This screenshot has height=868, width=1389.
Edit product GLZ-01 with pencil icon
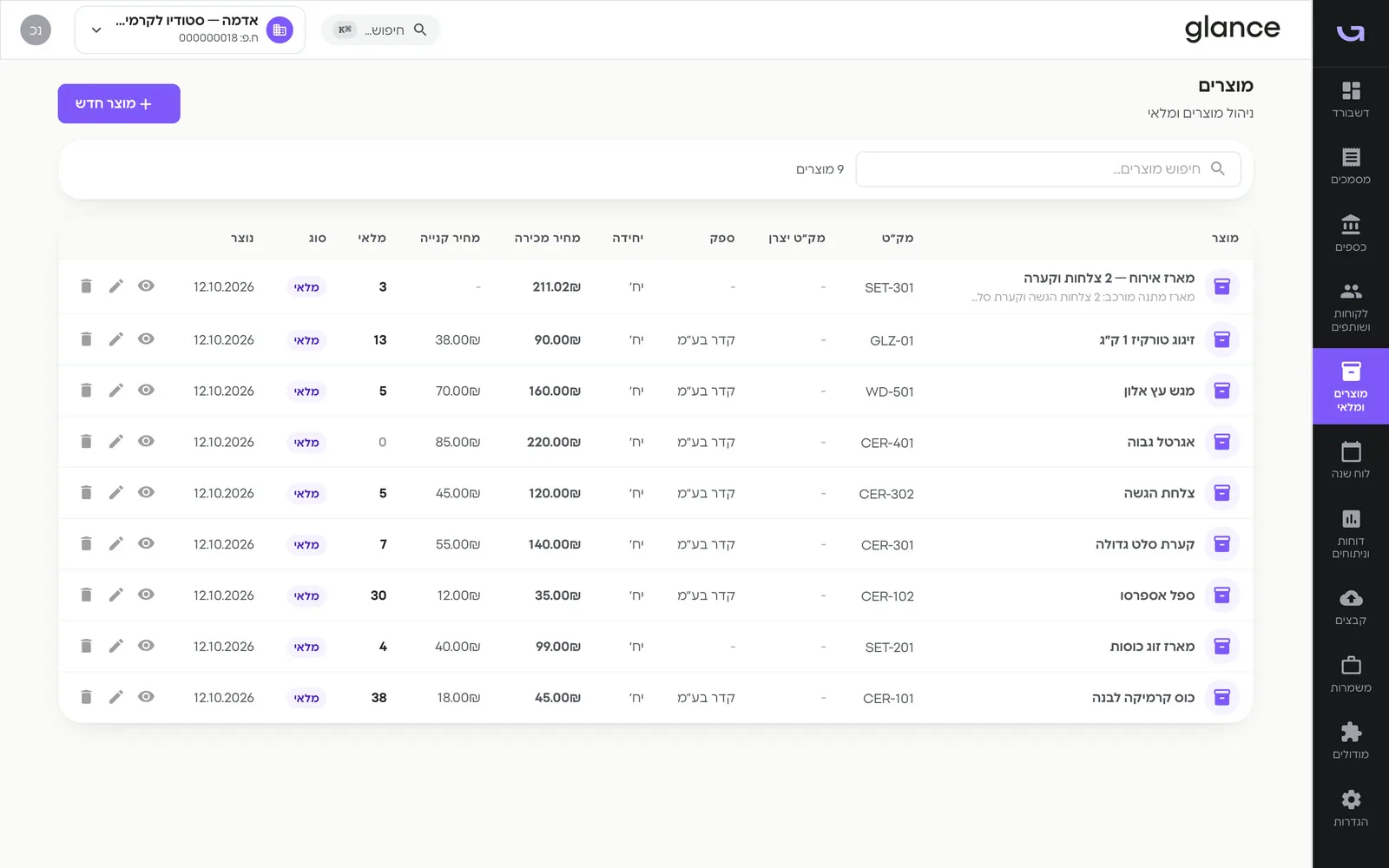(115, 339)
